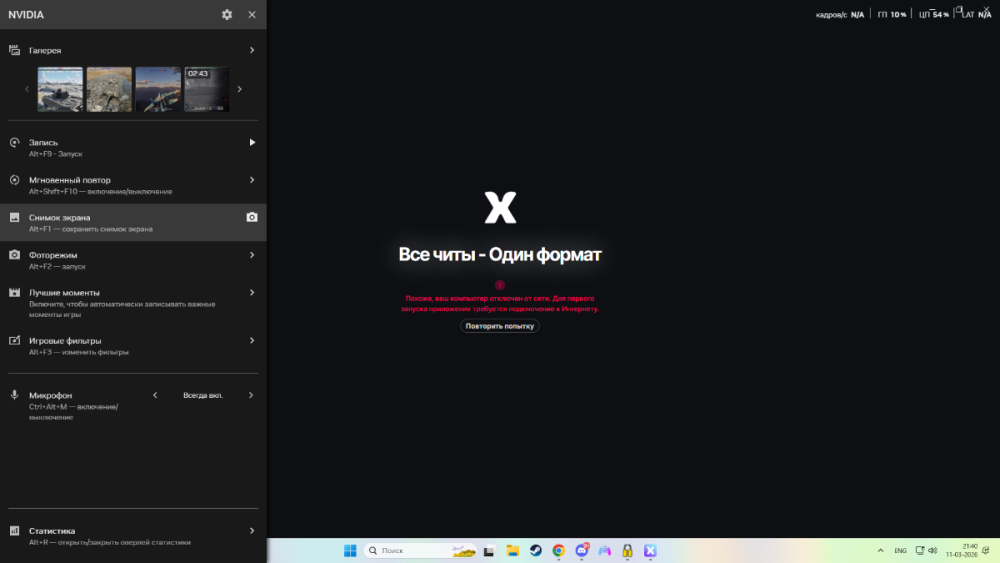This screenshot has height=563, width=1000.
Task: Open File Explorer from the taskbar
Action: [512, 551]
